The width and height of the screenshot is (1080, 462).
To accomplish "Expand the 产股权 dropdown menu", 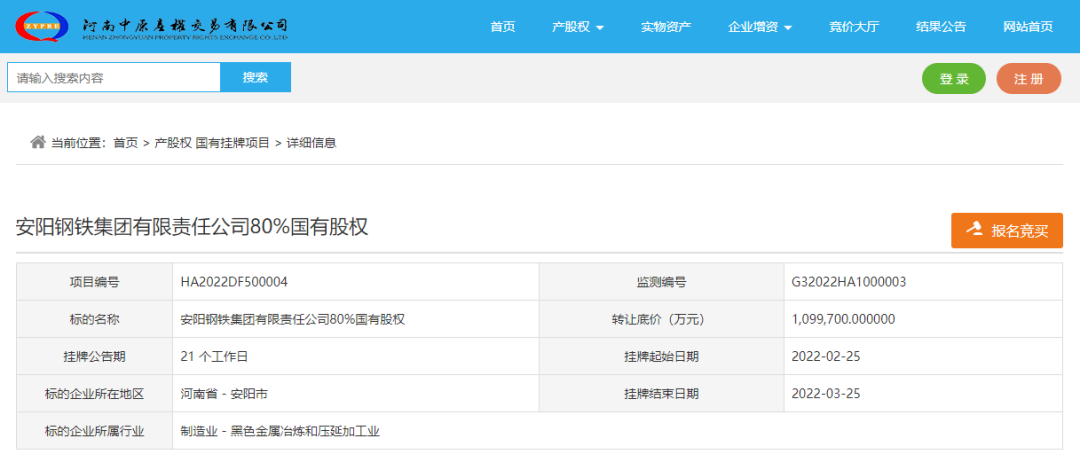I will 578,27.
